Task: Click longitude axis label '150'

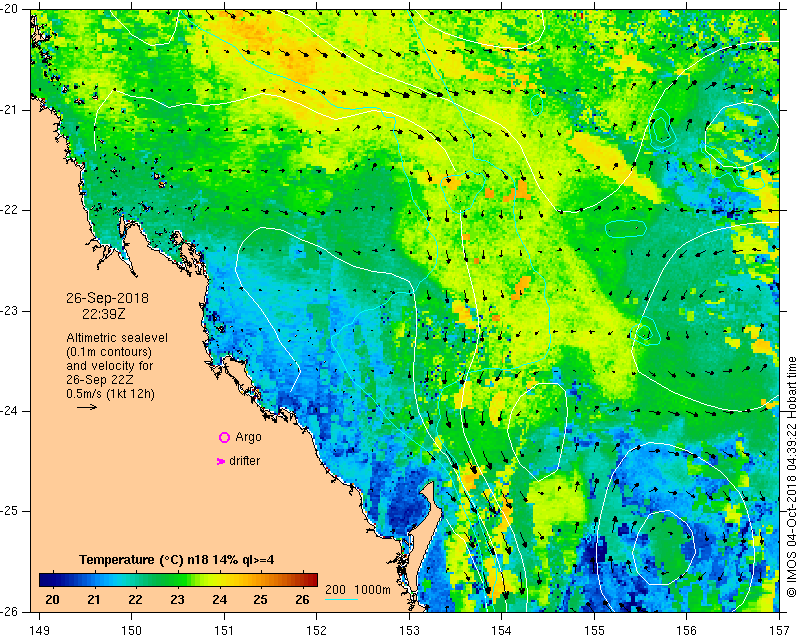Action: pyautogui.click(x=132, y=631)
